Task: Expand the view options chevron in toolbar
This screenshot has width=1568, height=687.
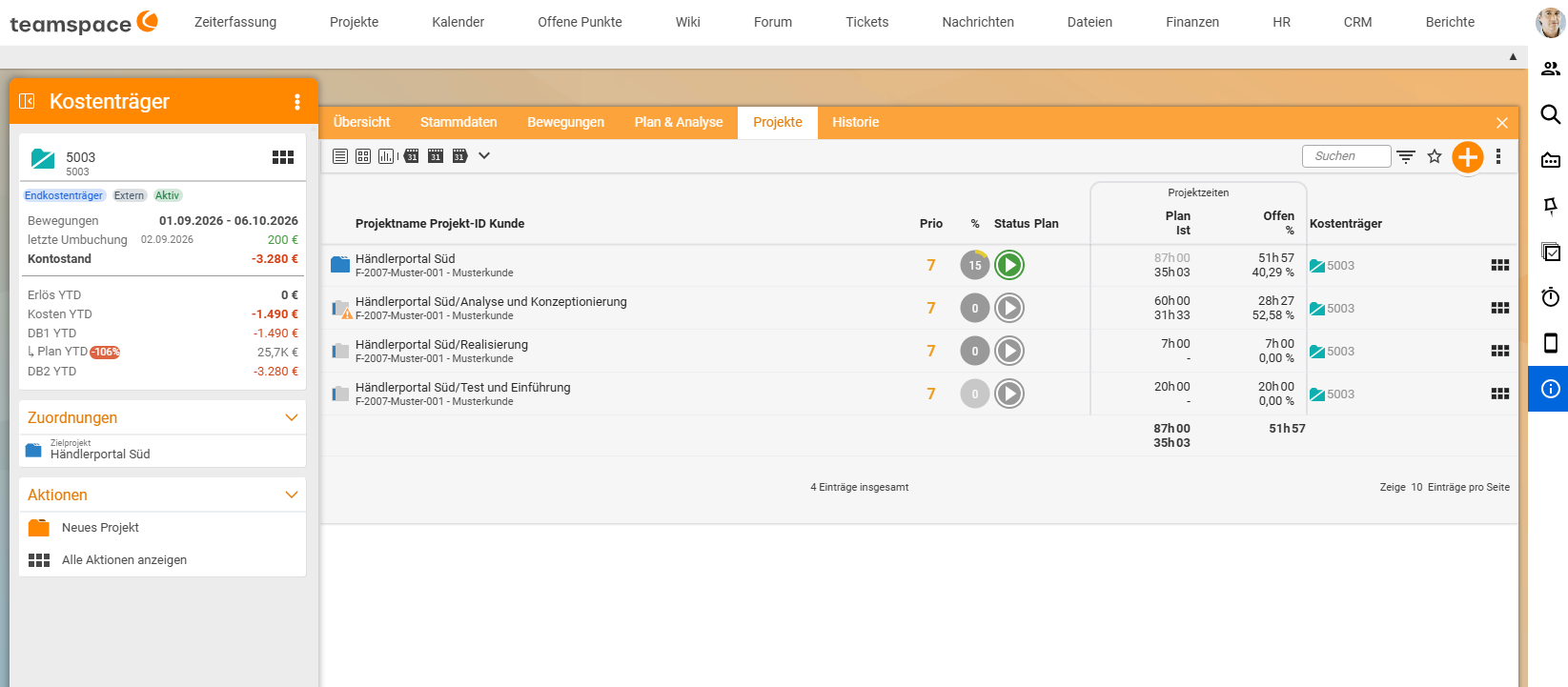Action: click(484, 155)
